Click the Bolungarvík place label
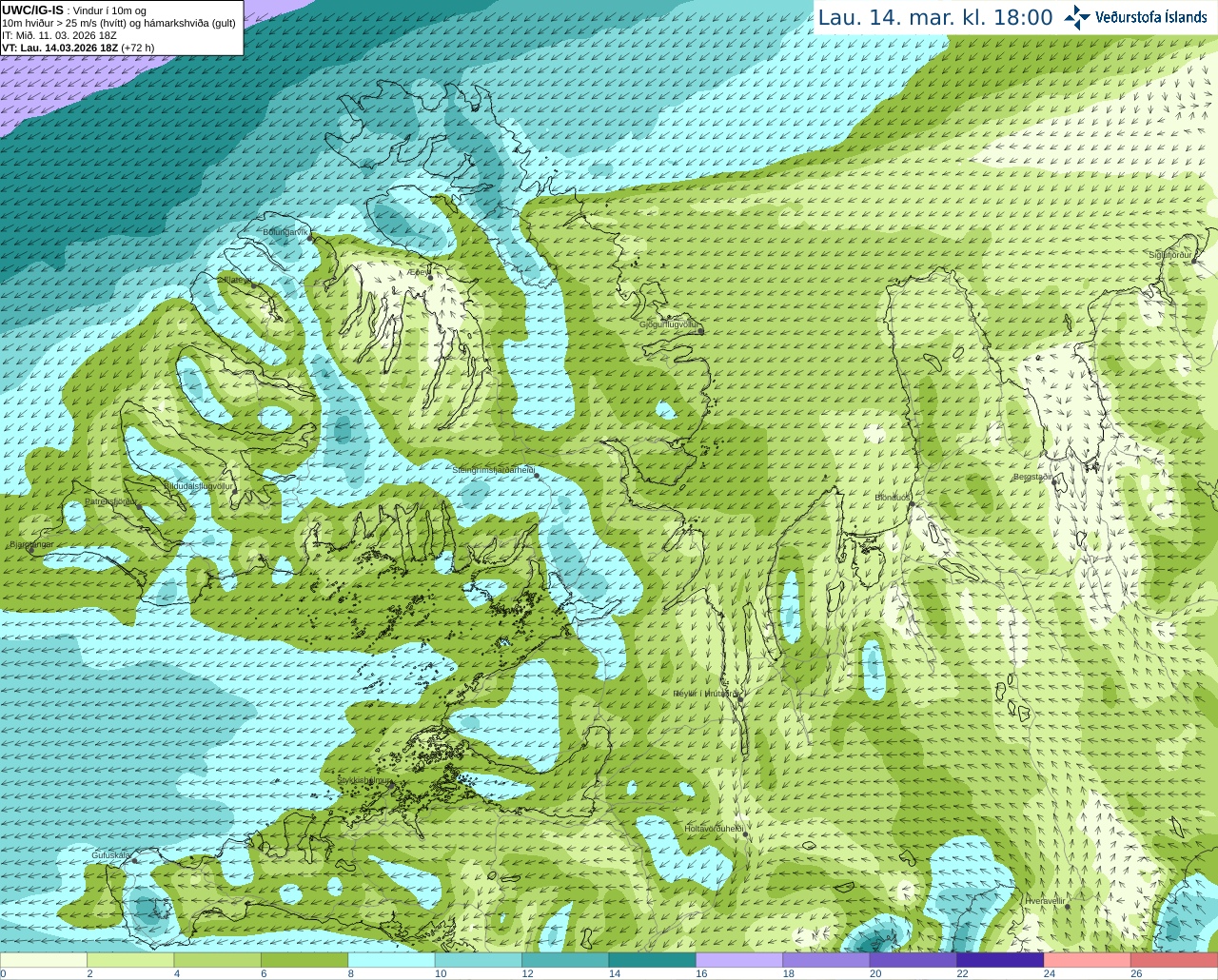 tap(285, 231)
